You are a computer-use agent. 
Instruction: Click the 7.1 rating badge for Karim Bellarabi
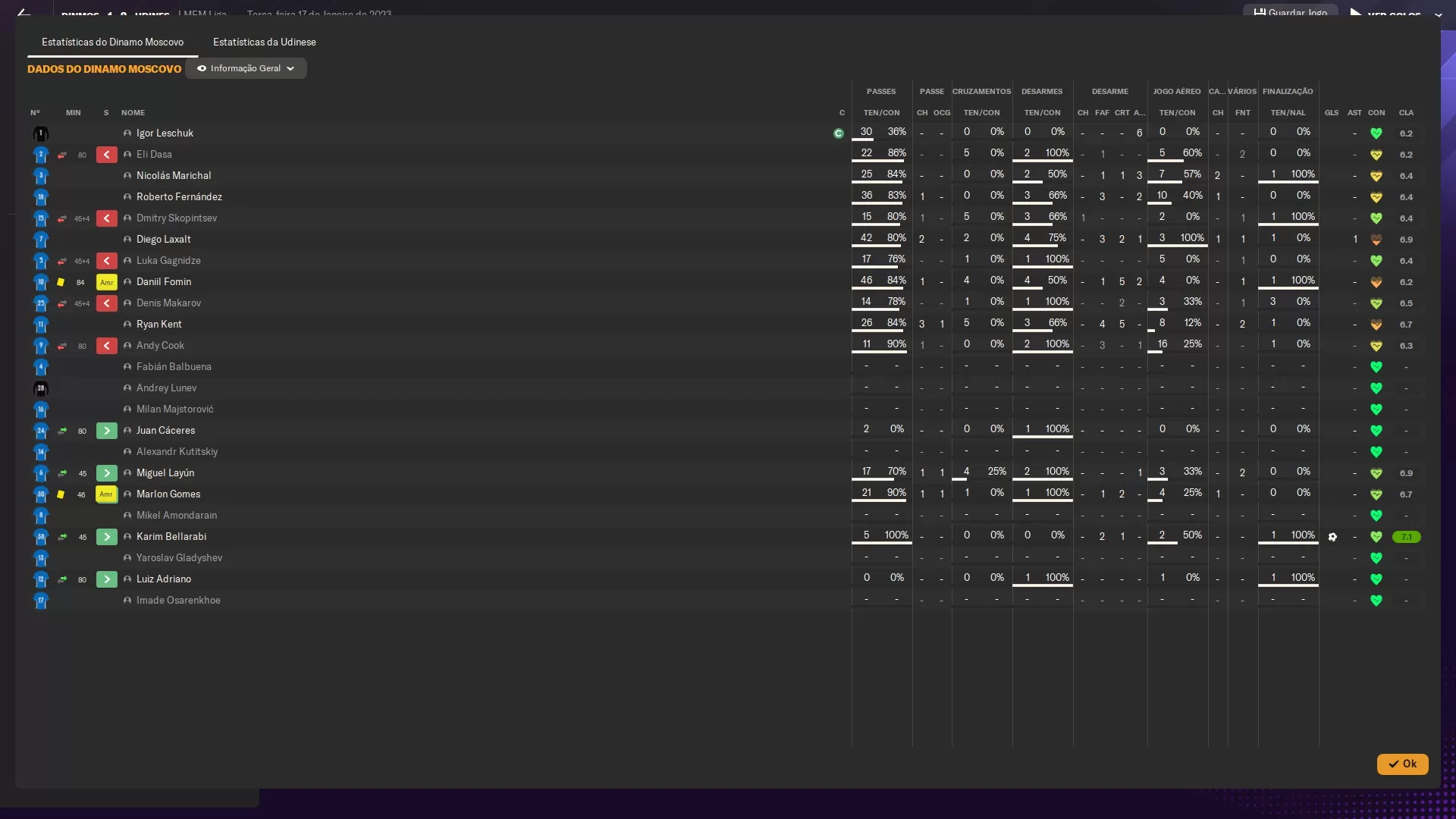[x=1406, y=537]
